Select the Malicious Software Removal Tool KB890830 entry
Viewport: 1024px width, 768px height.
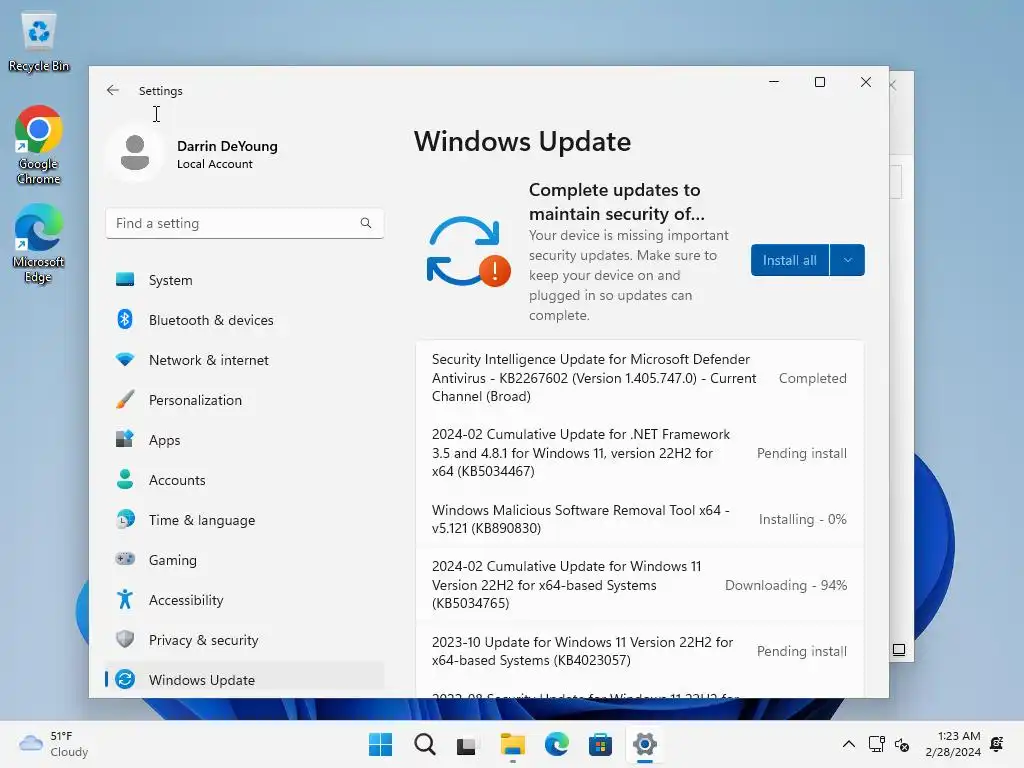click(x=639, y=519)
